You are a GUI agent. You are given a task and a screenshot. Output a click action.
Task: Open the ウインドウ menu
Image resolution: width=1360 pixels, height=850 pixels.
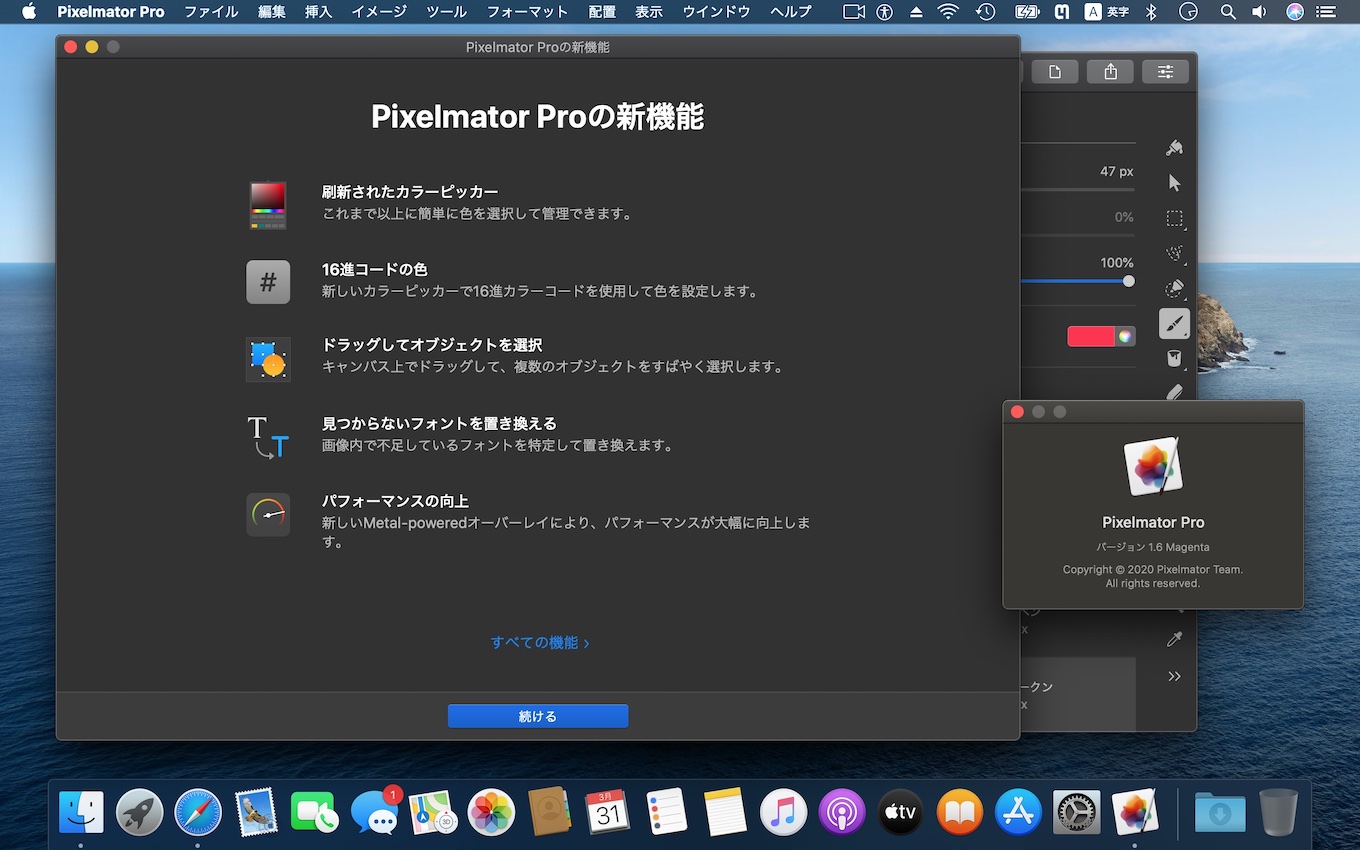point(716,12)
